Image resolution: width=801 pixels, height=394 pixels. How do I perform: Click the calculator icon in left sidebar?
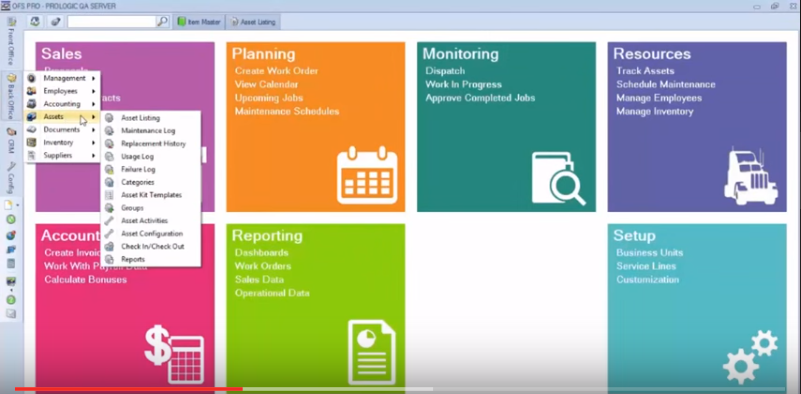coord(11,264)
